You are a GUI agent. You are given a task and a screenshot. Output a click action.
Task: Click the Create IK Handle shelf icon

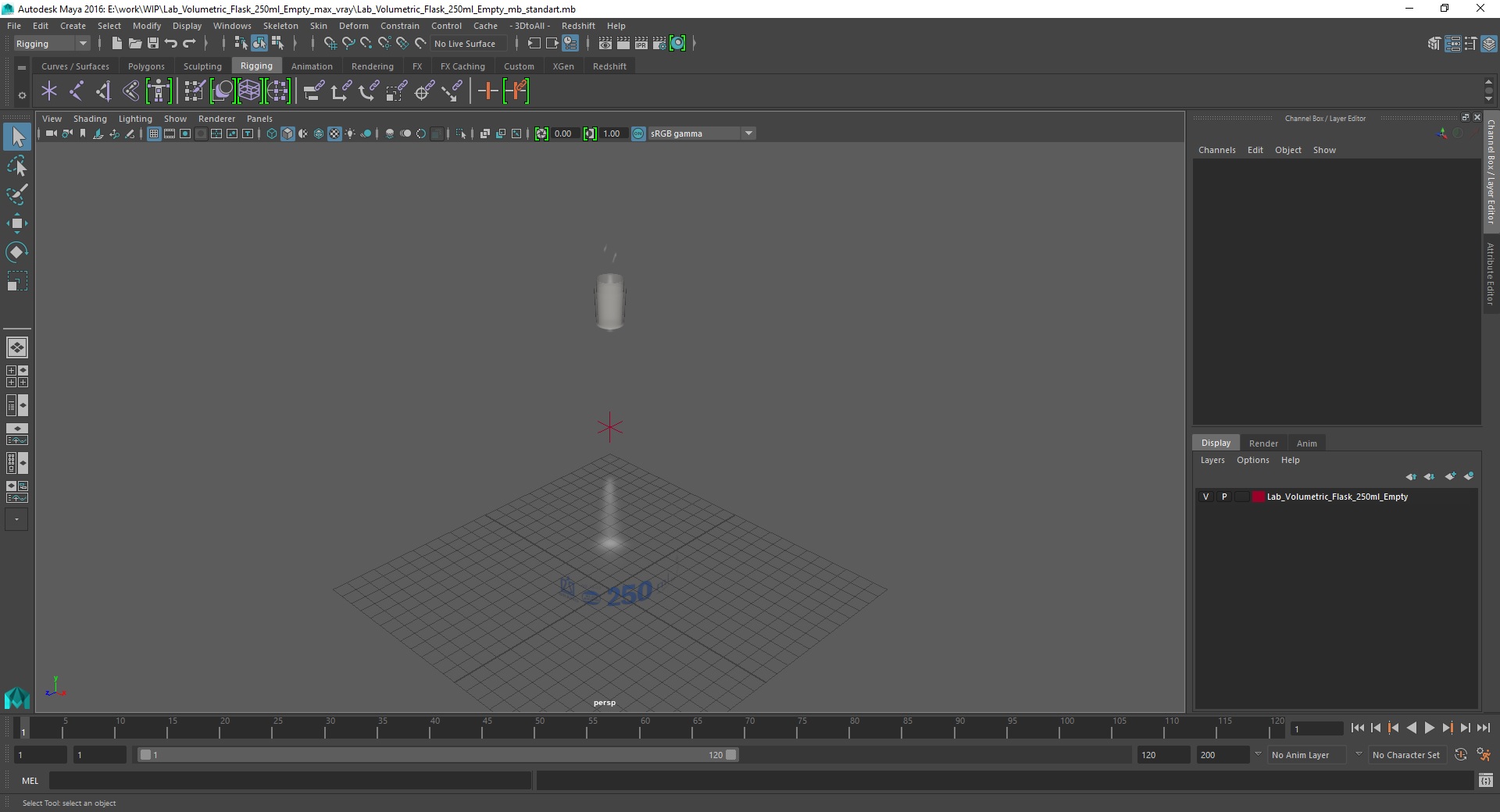click(103, 91)
